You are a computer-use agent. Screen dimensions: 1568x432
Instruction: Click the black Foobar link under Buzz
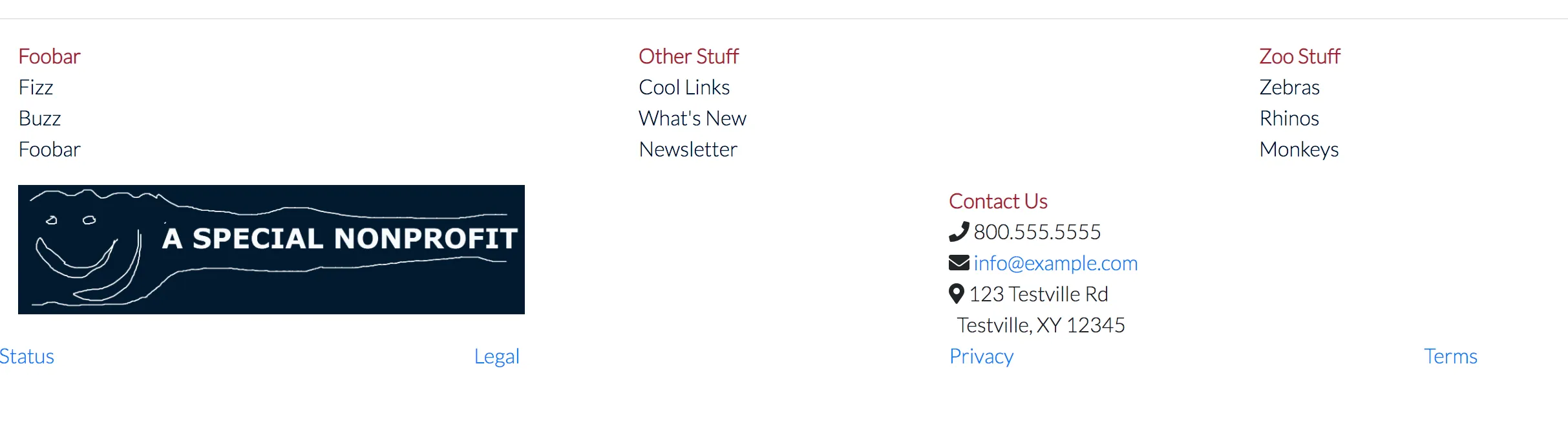click(x=50, y=149)
